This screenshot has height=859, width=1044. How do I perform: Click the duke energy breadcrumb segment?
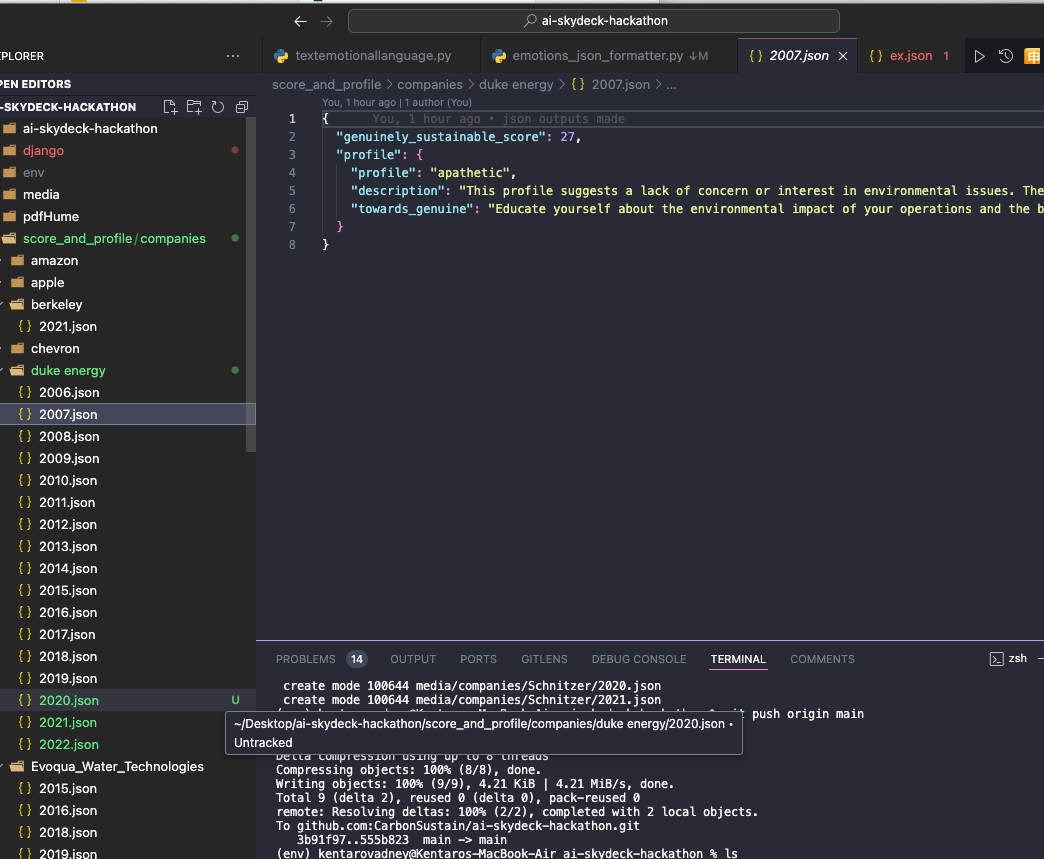[x=516, y=85]
